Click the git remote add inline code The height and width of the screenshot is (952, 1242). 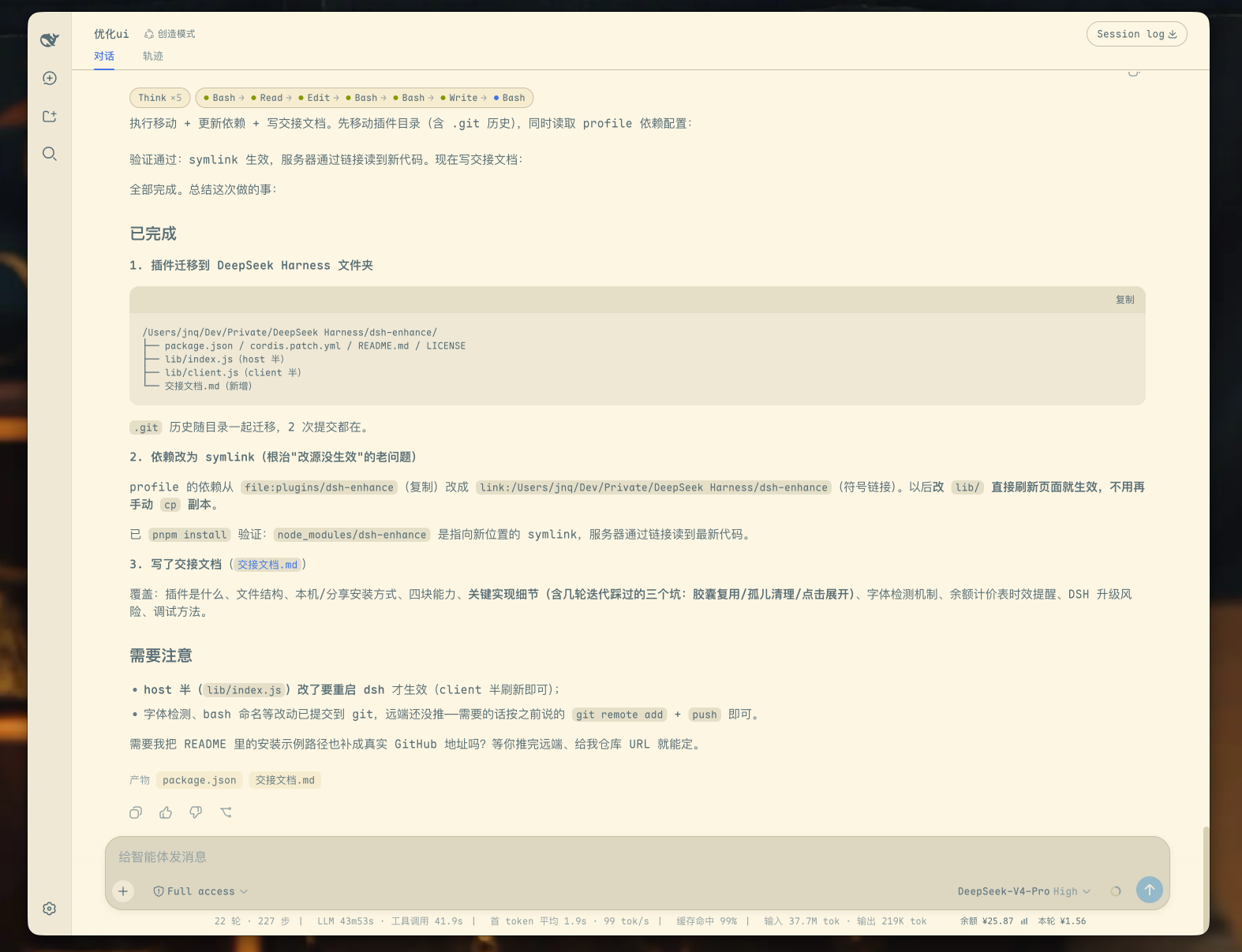click(619, 715)
